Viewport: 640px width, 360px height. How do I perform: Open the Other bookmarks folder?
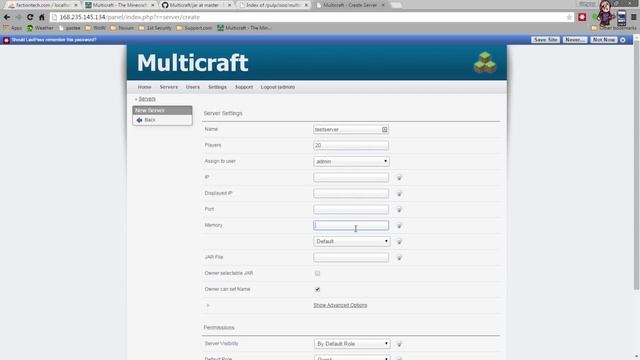click(613, 28)
